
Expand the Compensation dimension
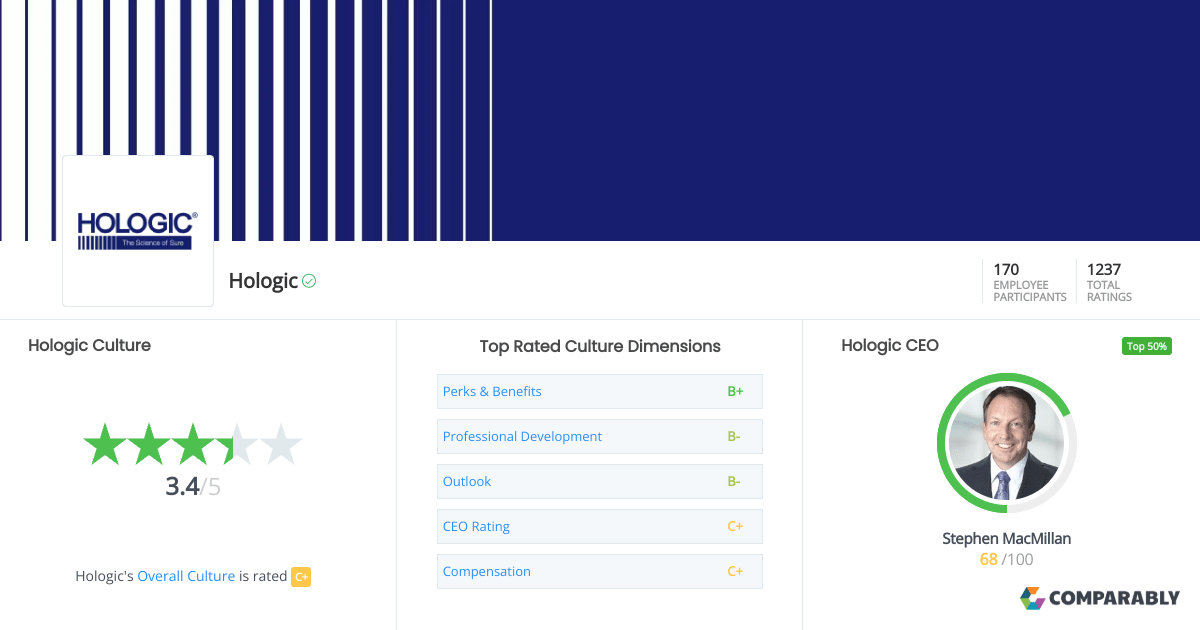point(487,571)
